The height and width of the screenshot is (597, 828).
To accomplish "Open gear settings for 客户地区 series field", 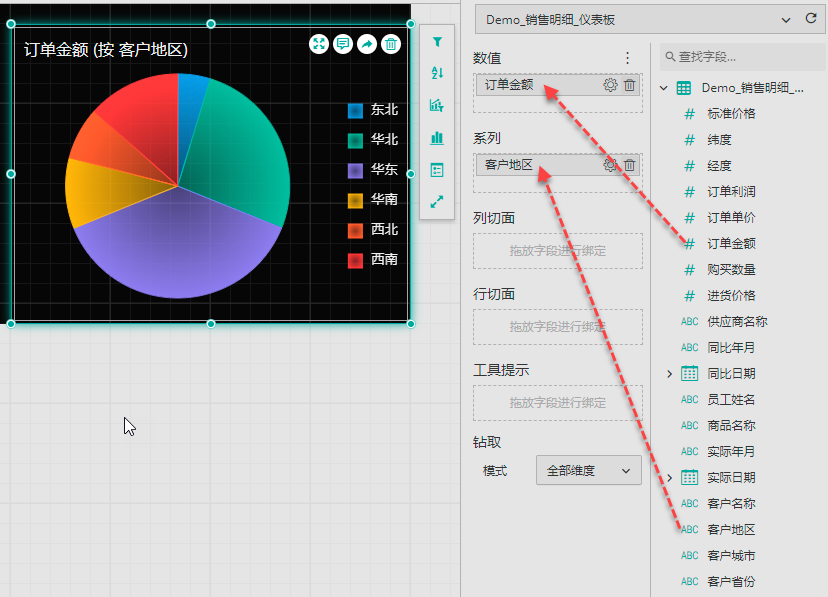I will click(x=610, y=165).
